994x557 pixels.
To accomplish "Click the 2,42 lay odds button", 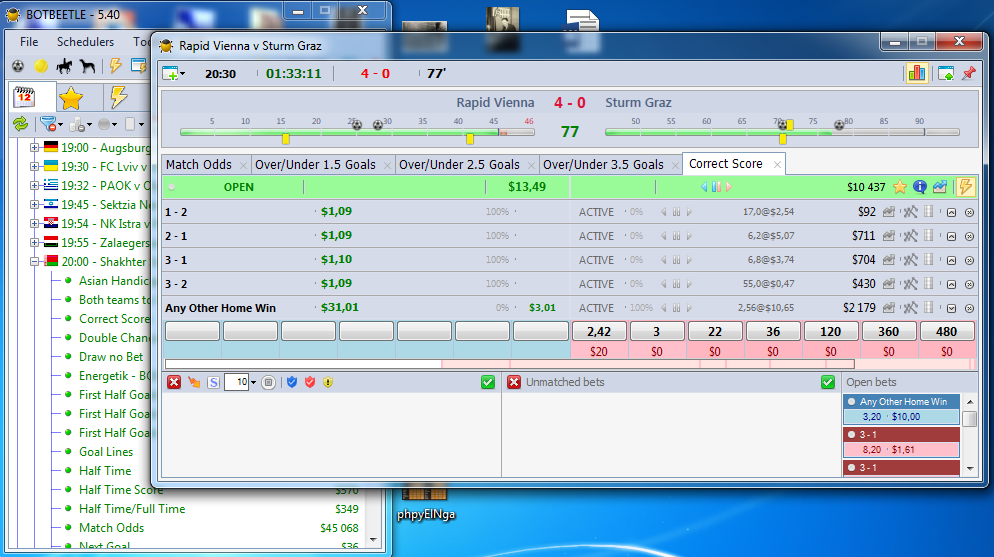I will pos(599,331).
